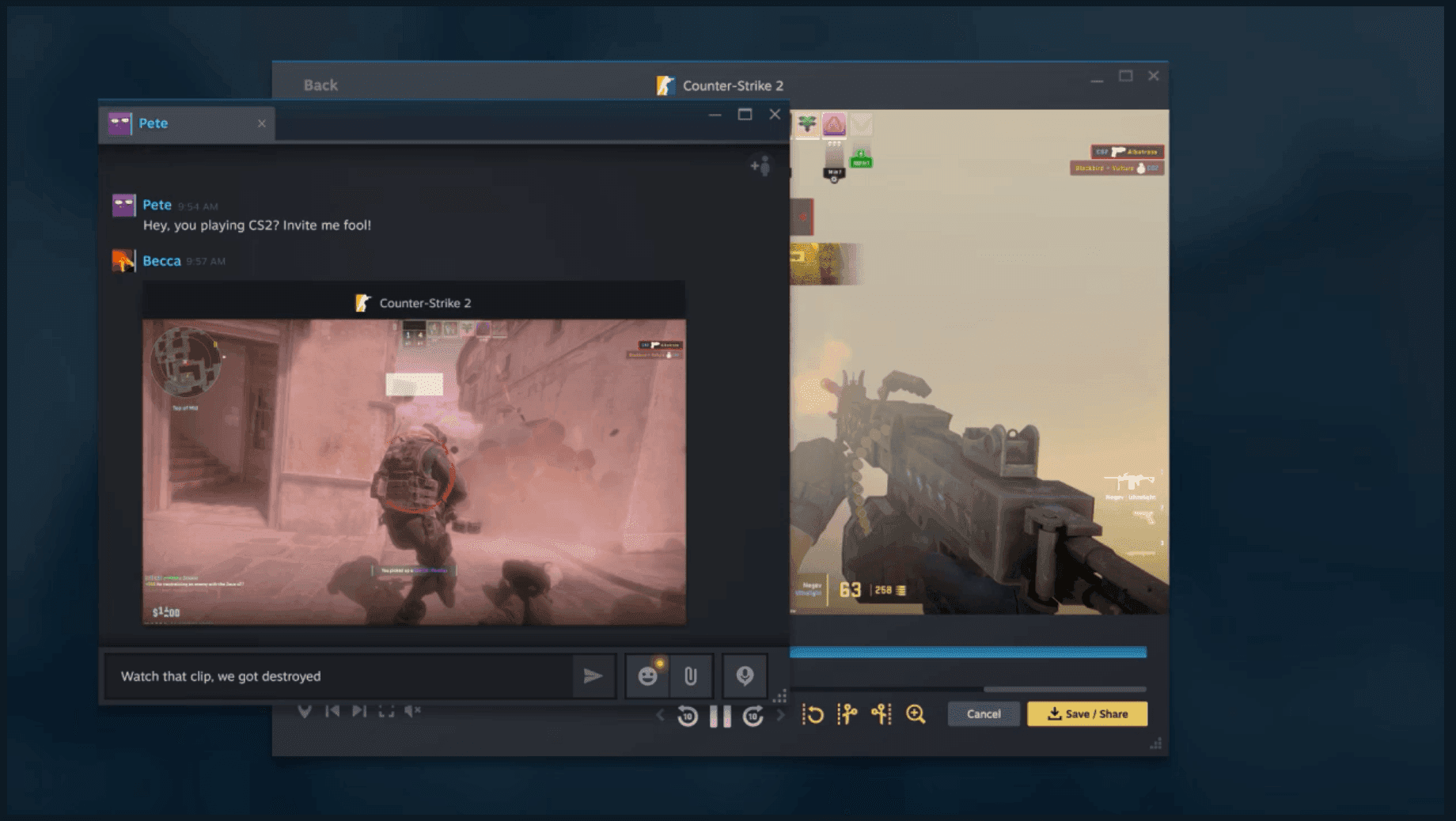Click the Counter-Strike 2 clip header in chat
This screenshot has width=1456, height=821.
coord(414,303)
